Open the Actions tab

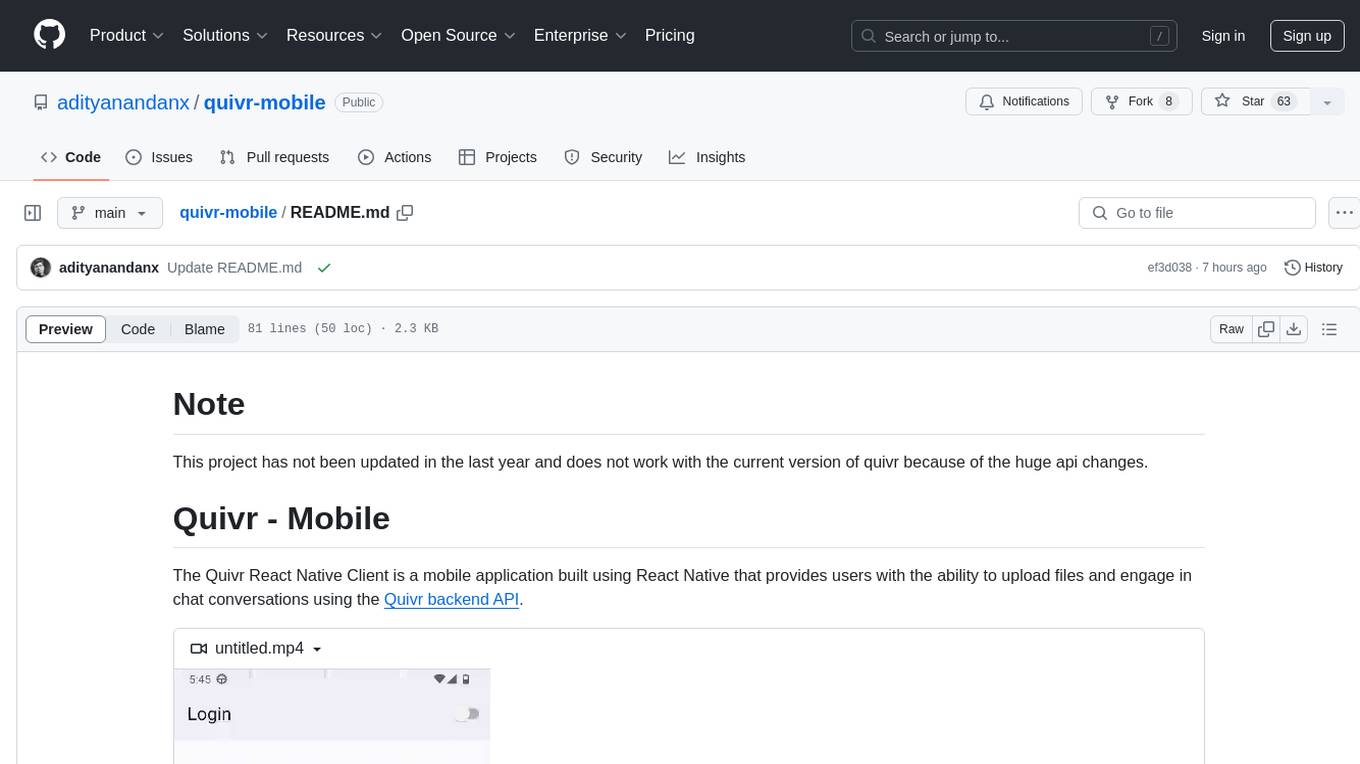[394, 157]
